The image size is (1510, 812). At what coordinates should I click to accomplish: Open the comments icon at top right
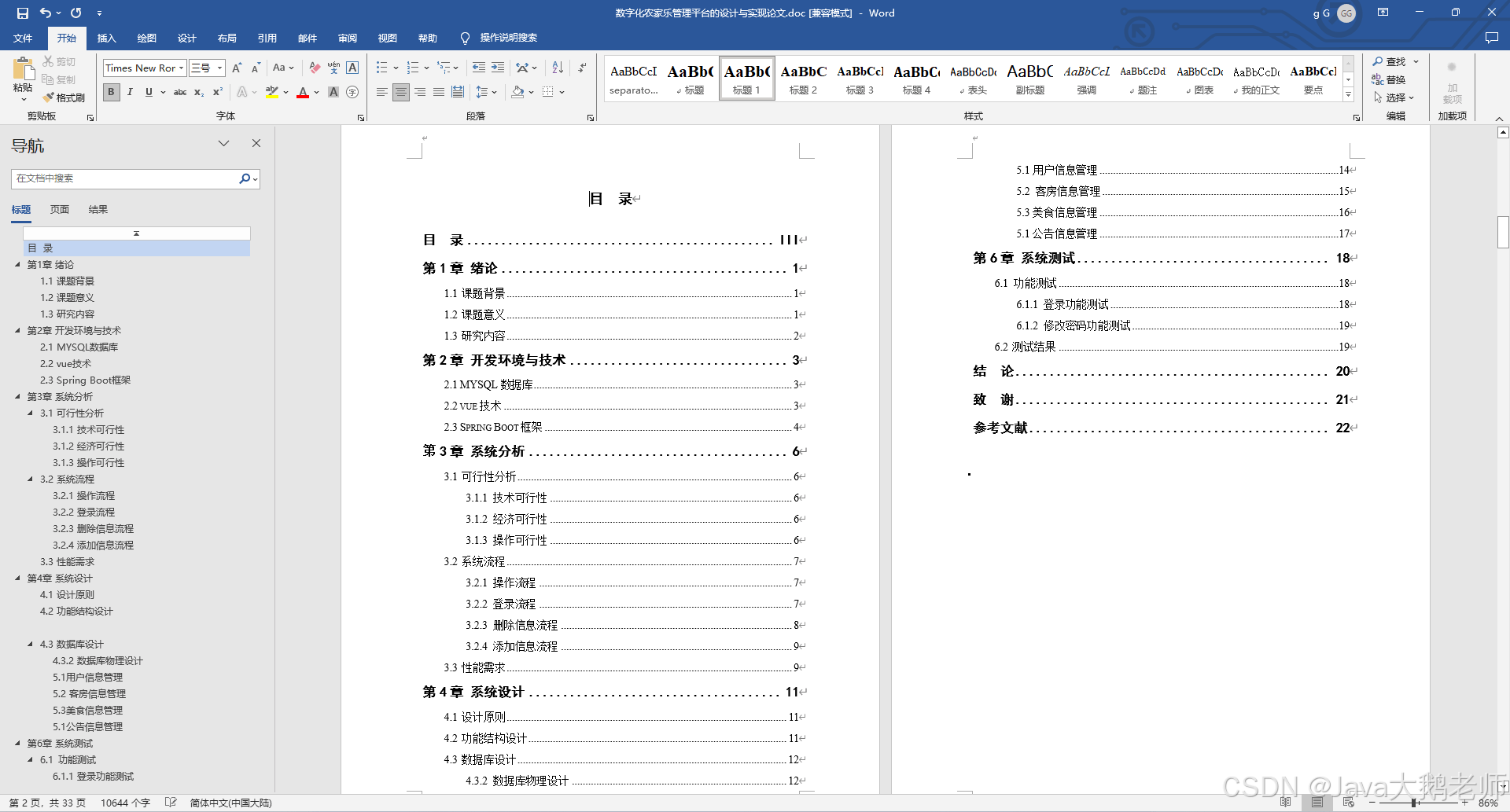pyautogui.click(x=1492, y=38)
